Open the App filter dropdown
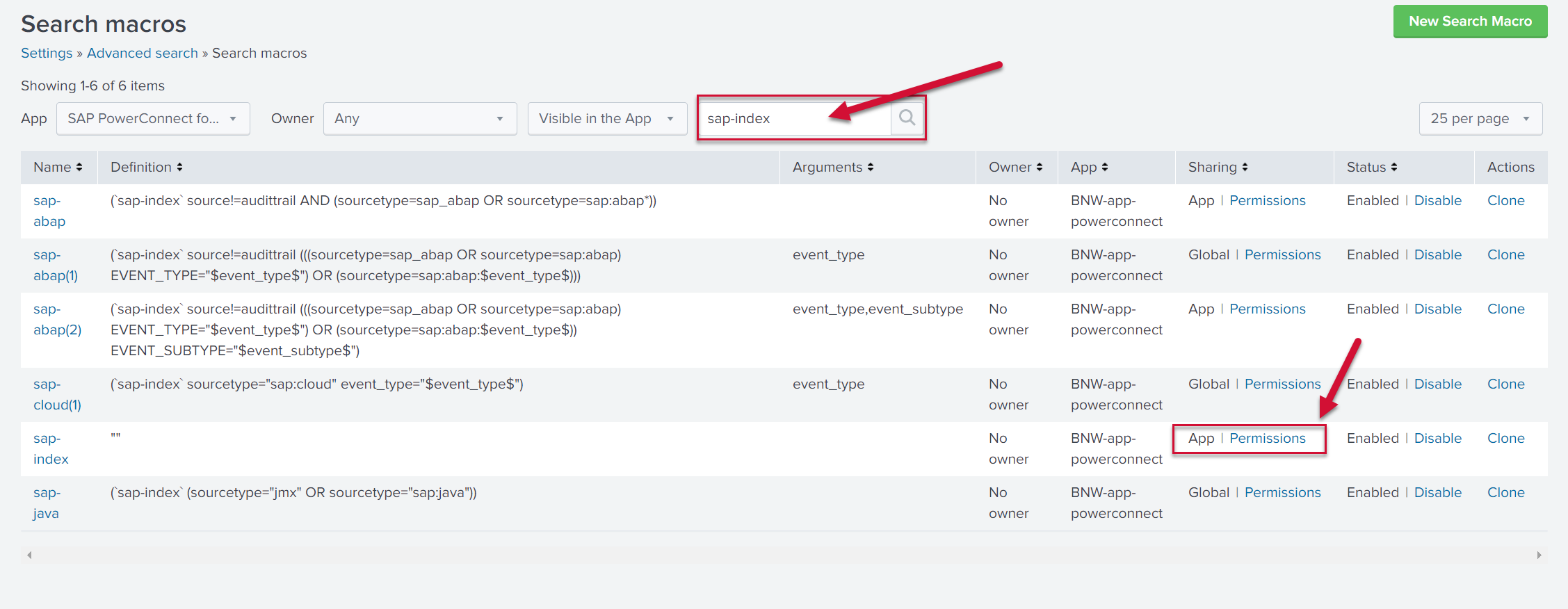 click(x=153, y=119)
